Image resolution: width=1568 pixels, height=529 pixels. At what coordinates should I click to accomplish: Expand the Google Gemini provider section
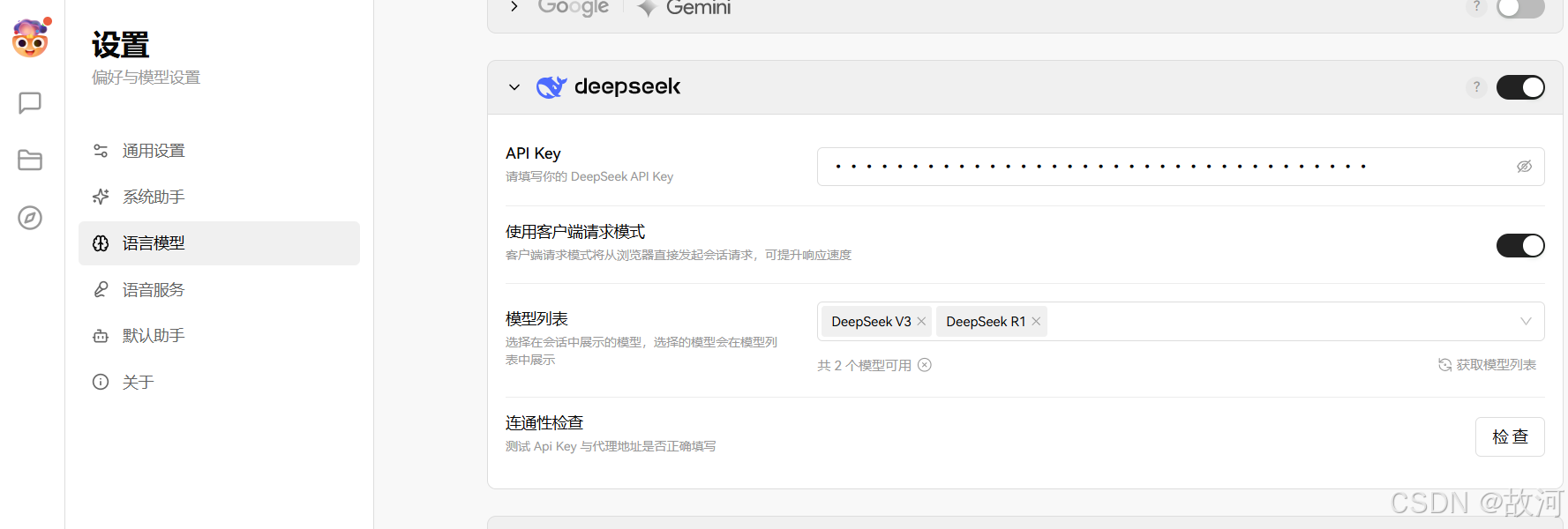[514, 7]
